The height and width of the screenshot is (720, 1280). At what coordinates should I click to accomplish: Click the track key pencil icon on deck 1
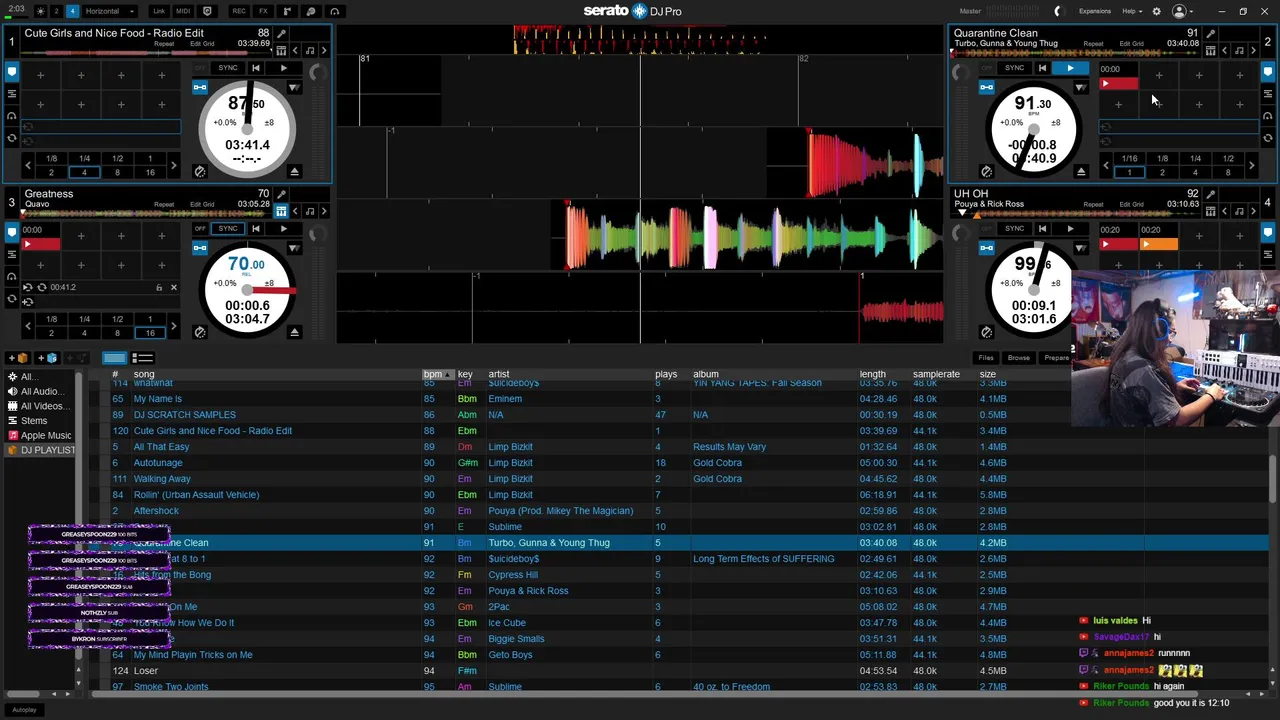click(x=282, y=34)
